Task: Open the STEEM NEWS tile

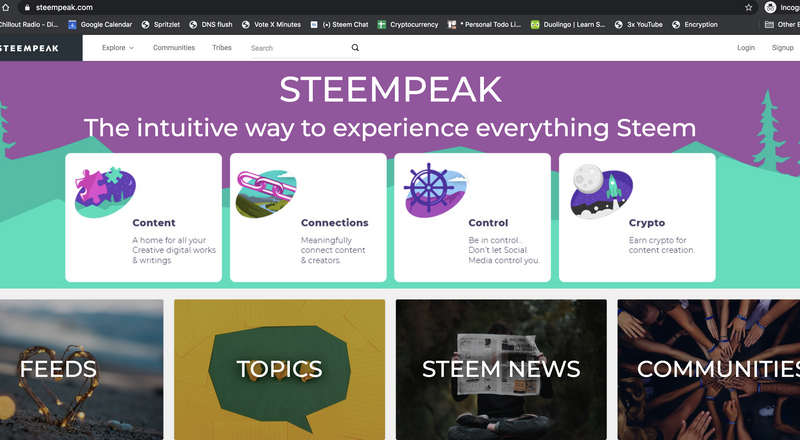Action: tap(501, 370)
